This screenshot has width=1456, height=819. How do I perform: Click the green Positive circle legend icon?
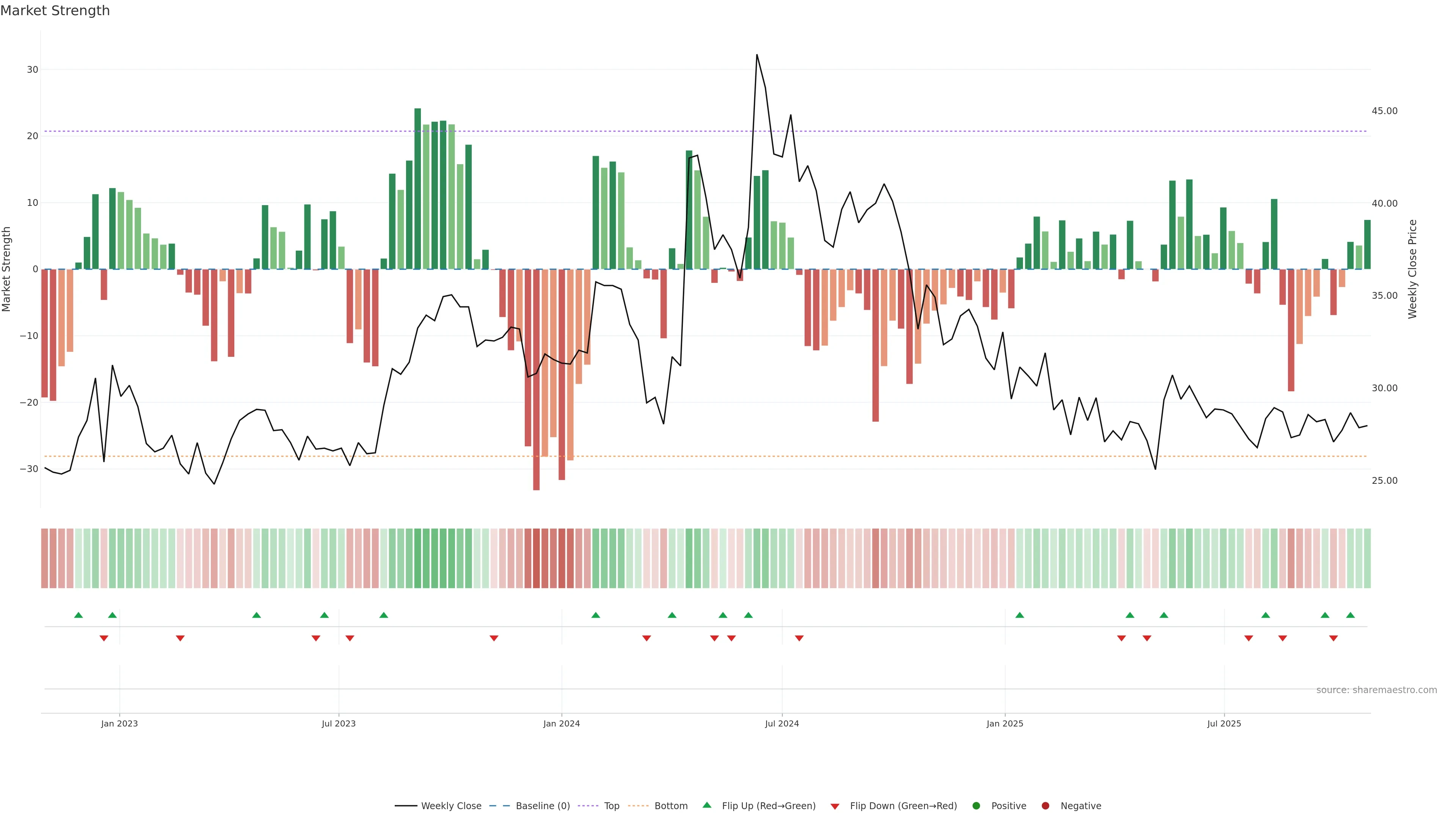coord(976,806)
